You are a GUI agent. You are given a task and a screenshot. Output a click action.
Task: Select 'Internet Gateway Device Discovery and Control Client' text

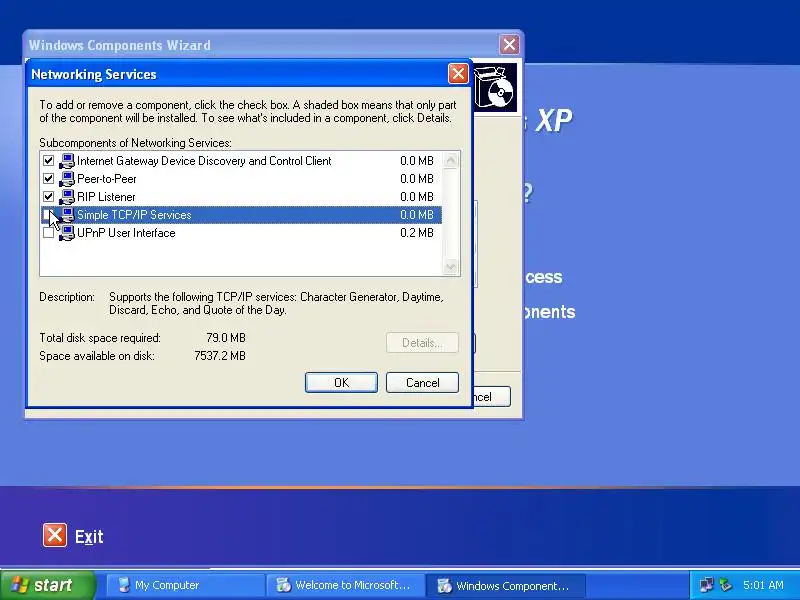tap(204, 161)
